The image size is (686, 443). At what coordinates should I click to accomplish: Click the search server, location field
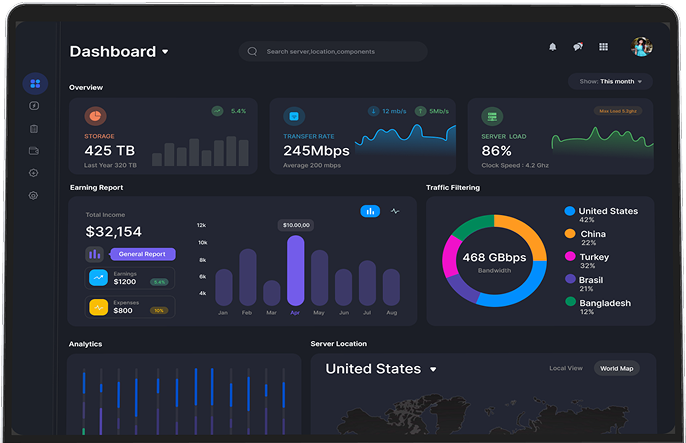tap(335, 51)
